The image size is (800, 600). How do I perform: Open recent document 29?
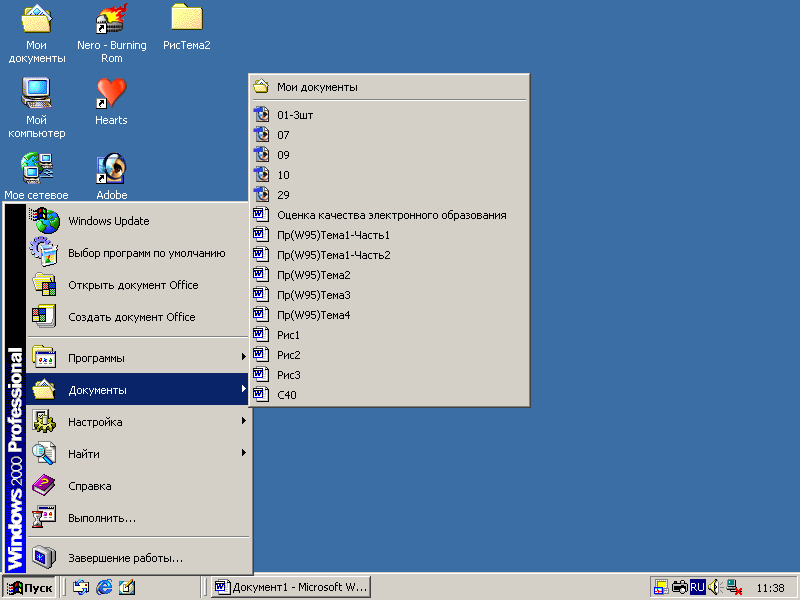click(x=389, y=194)
